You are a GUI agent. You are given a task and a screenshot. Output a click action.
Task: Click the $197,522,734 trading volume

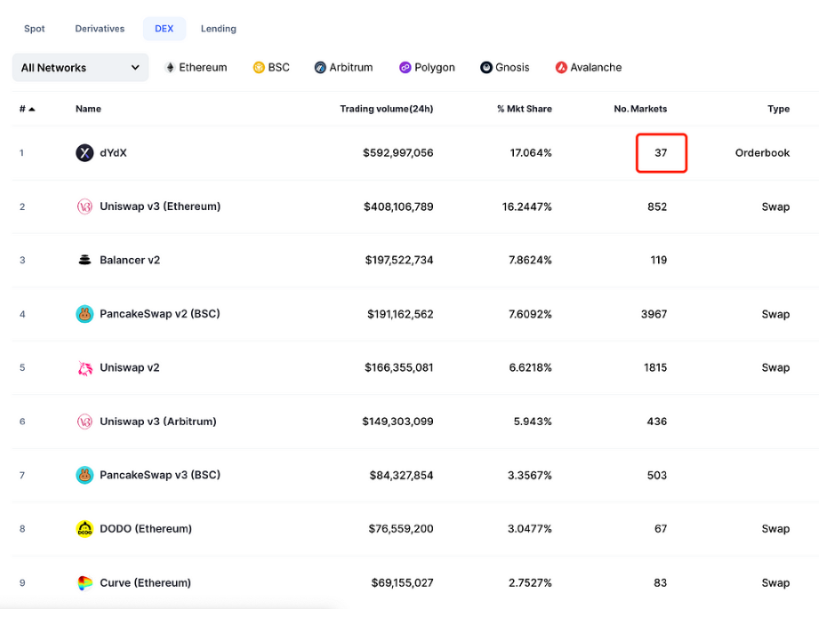[399, 260]
